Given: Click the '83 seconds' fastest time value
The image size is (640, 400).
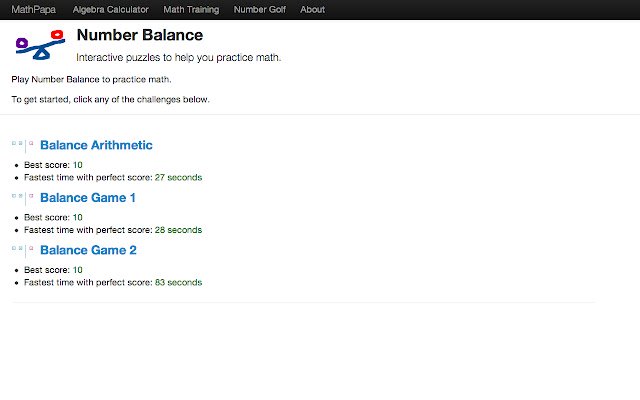Looking at the screenshot, I should 178,282.
